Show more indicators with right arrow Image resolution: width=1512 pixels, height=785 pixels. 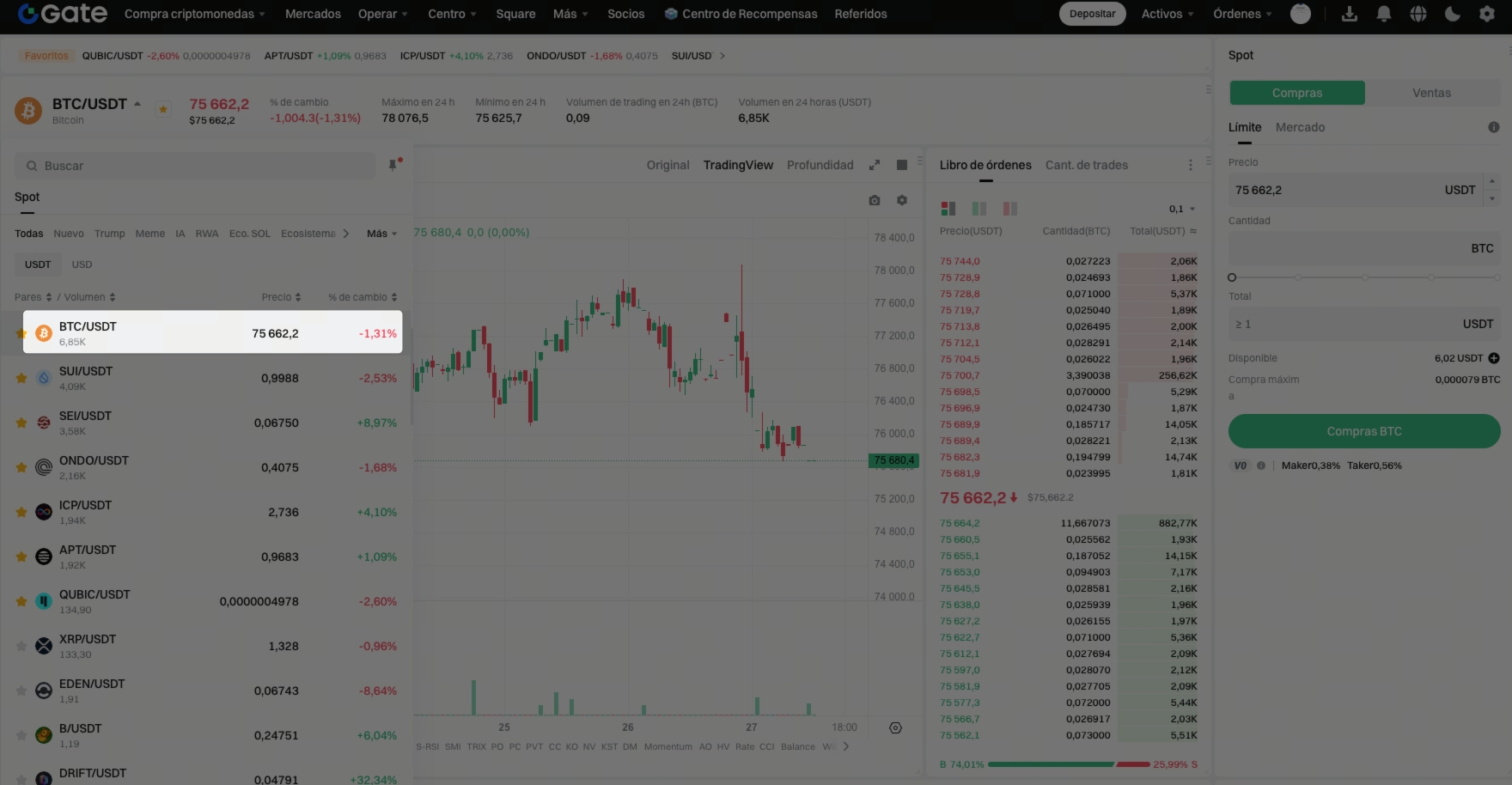pyautogui.click(x=846, y=746)
